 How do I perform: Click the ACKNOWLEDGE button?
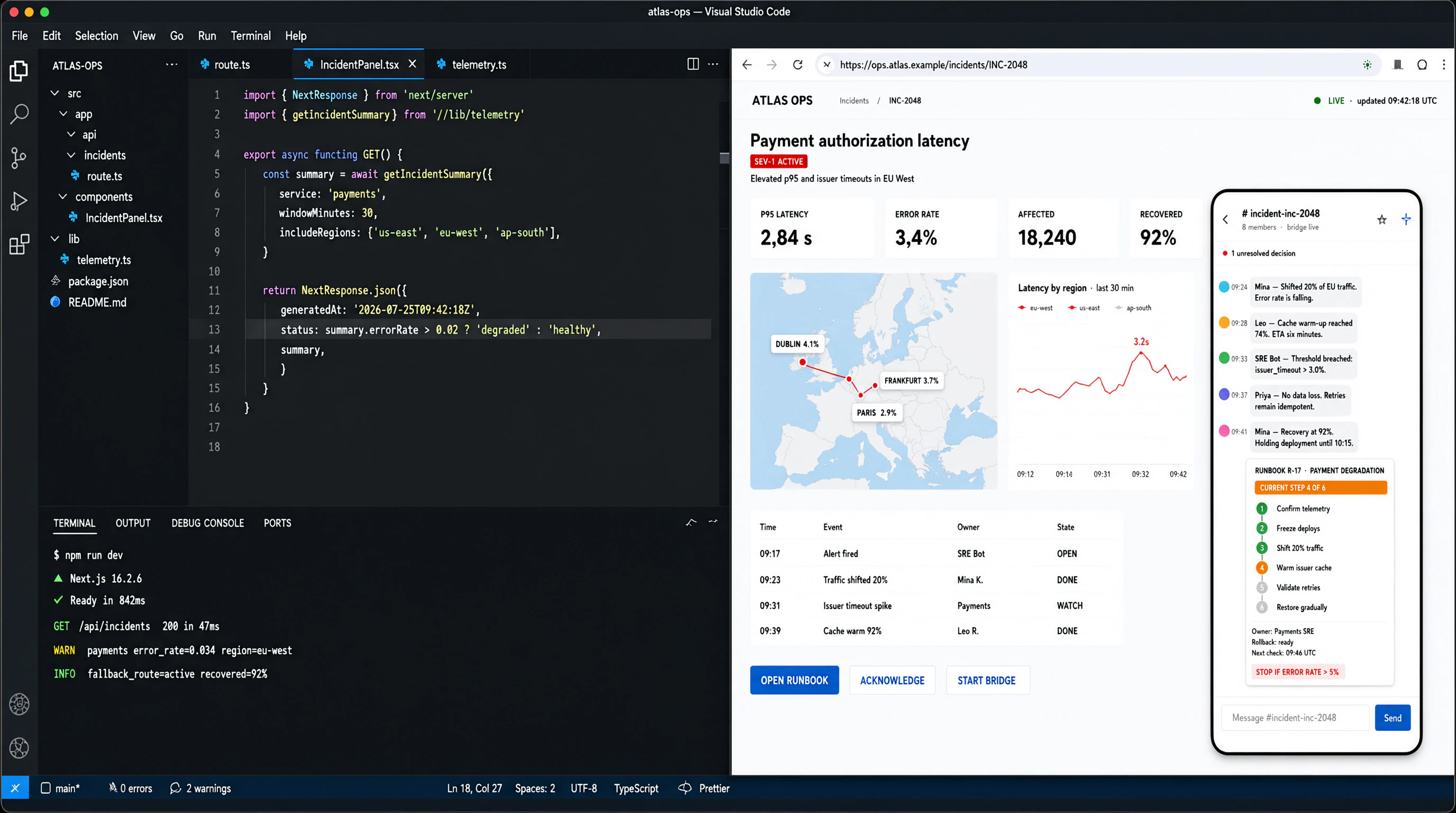click(x=892, y=680)
